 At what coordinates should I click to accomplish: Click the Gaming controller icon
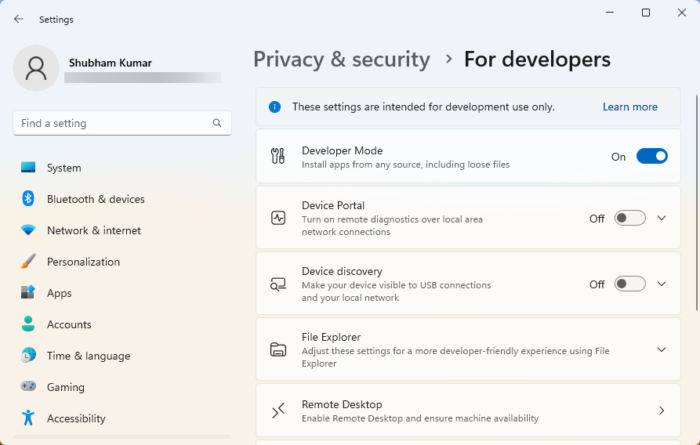coord(28,387)
